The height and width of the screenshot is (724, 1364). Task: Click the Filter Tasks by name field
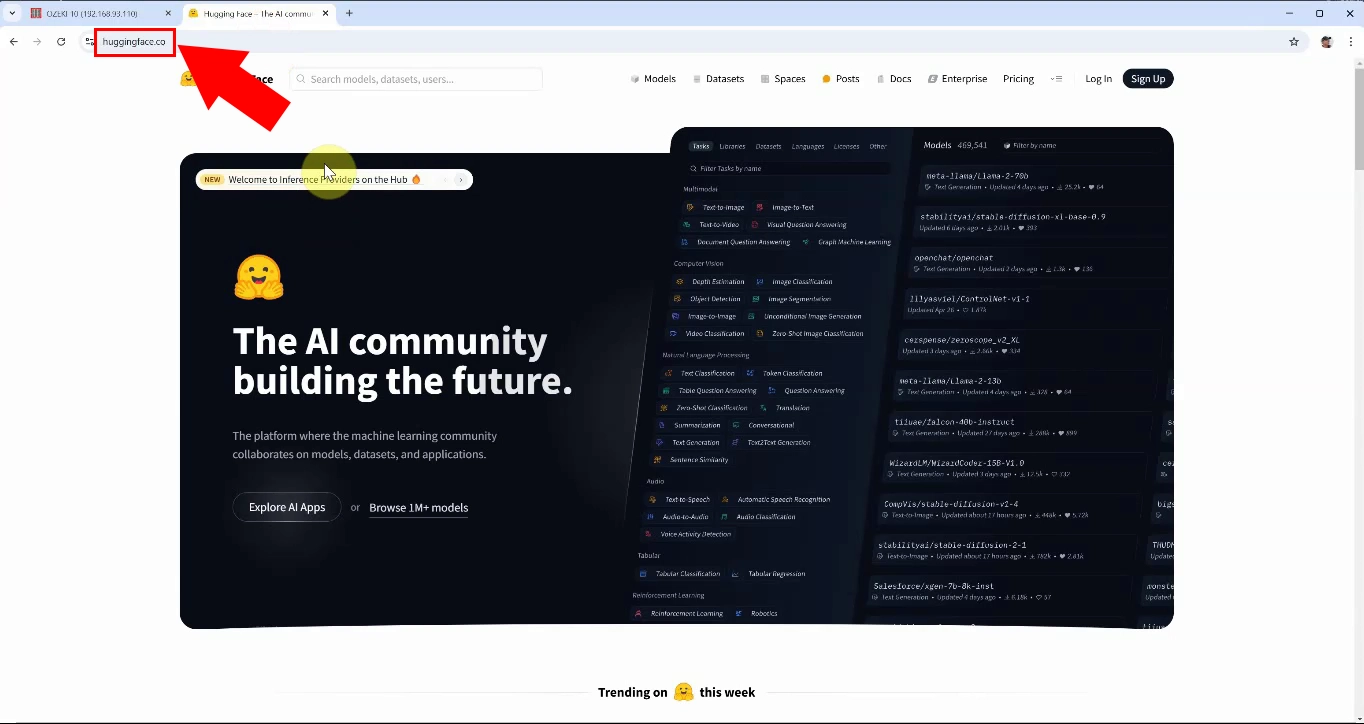pyautogui.click(x=787, y=169)
